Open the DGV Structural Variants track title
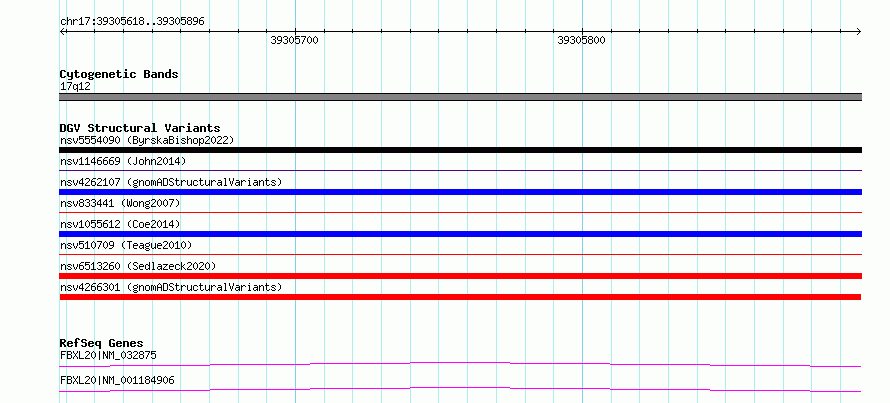 tap(140, 128)
